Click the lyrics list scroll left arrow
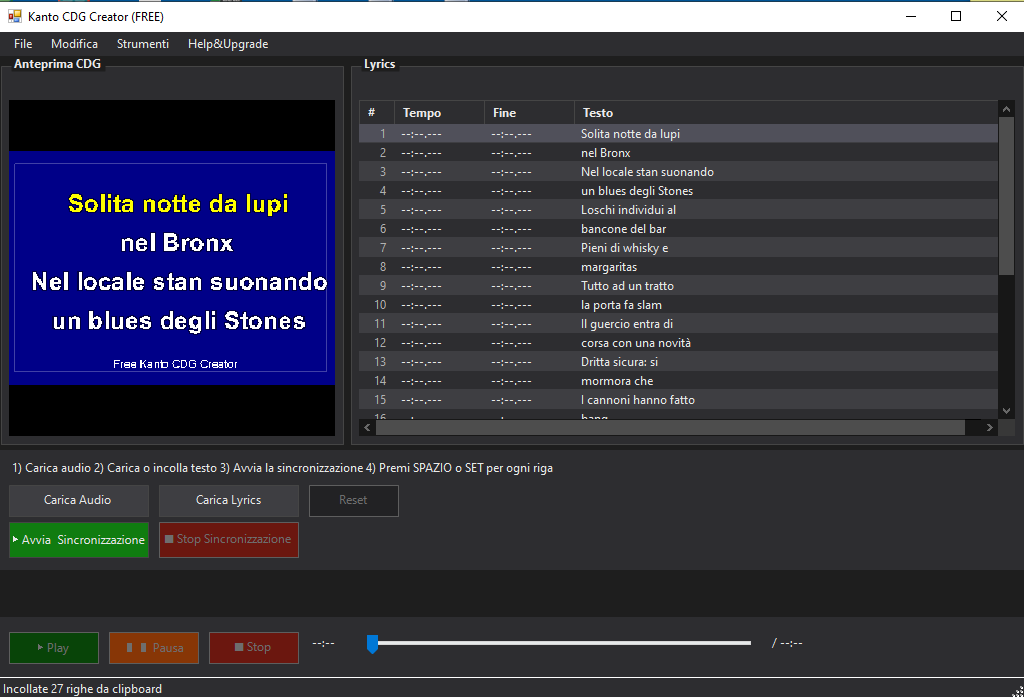 click(367, 427)
